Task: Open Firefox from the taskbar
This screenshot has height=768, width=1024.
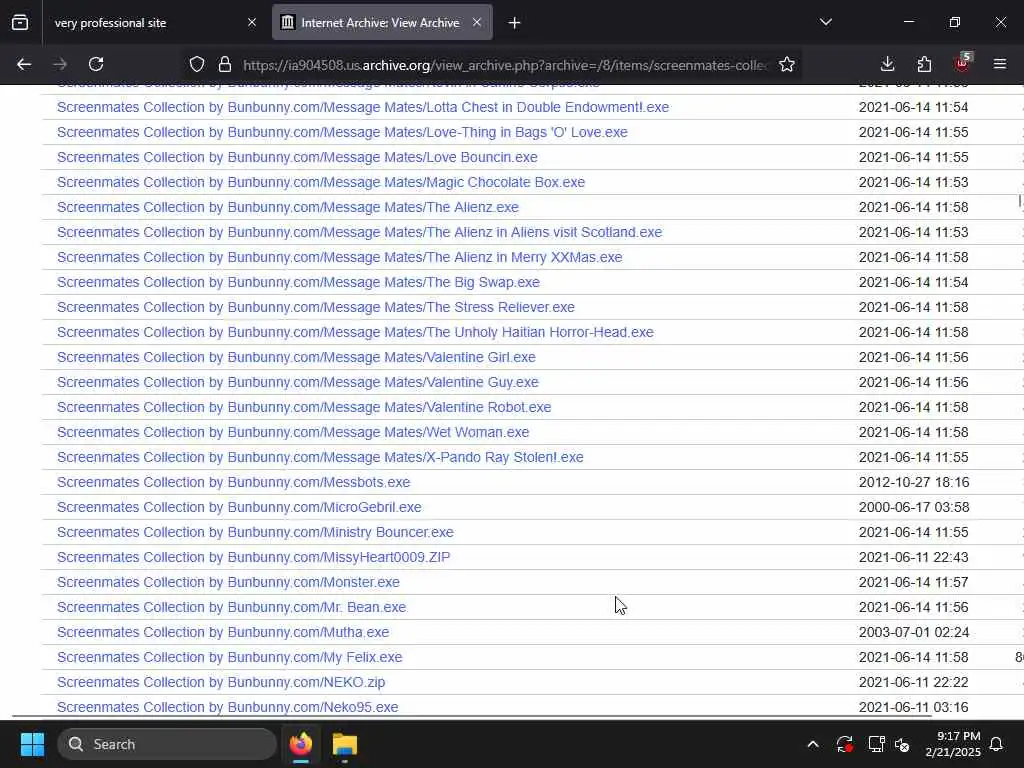Action: click(x=301, y=744)
